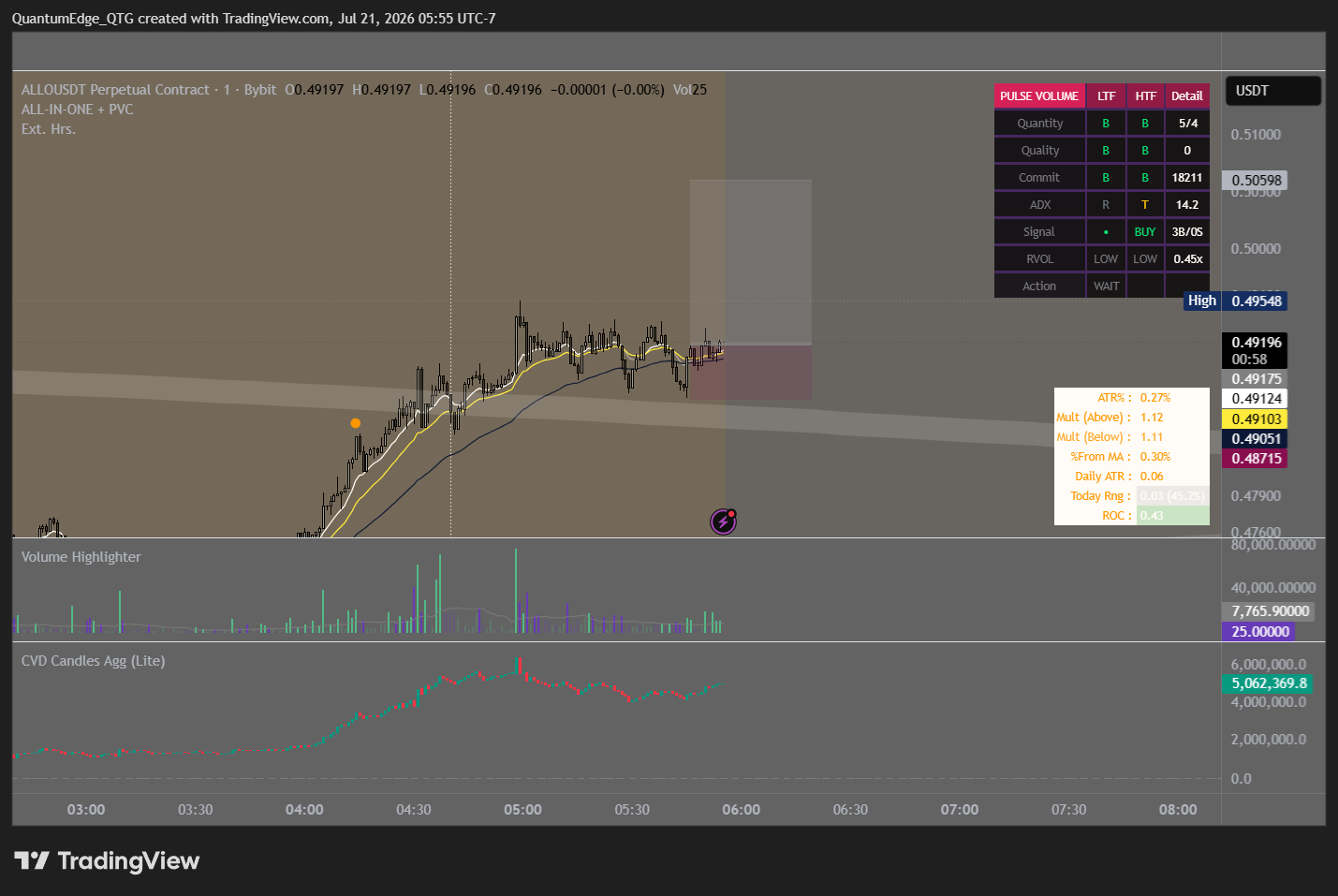Click the yellow T in the ADX row
The width and height of the screenshot is (1338, 896).
pos(1145,205)
